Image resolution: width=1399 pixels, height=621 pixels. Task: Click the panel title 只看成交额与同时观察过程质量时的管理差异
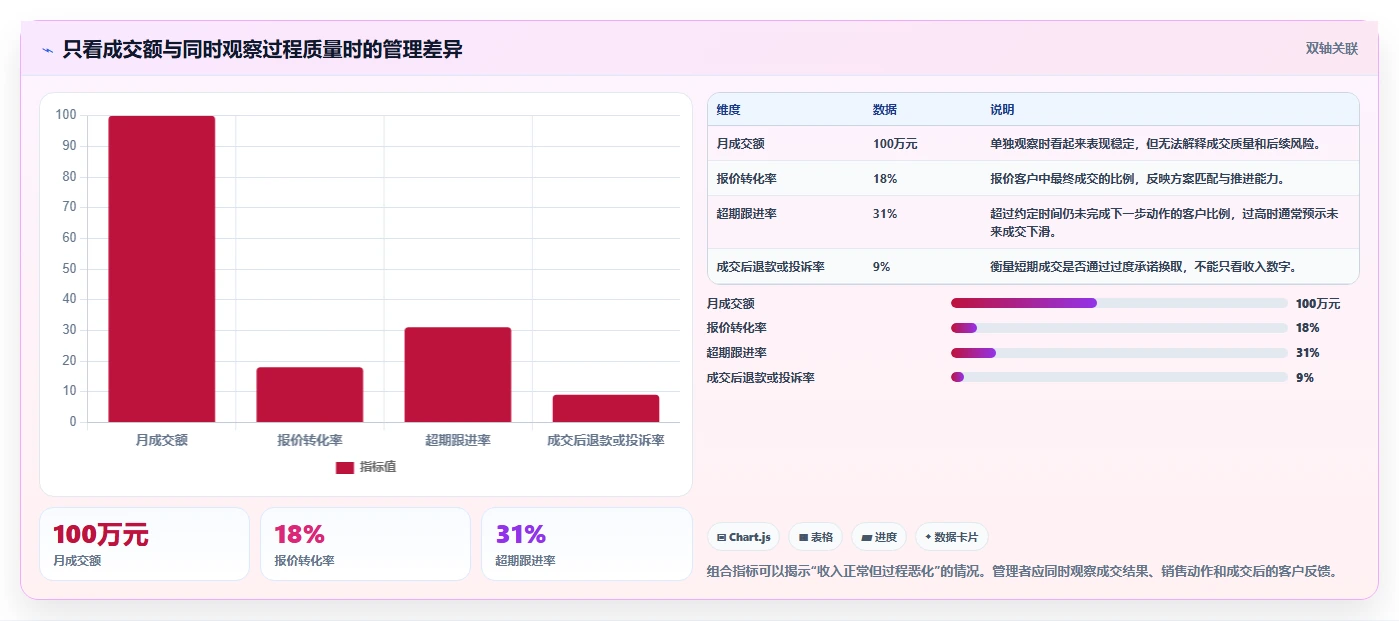[262, 49]
